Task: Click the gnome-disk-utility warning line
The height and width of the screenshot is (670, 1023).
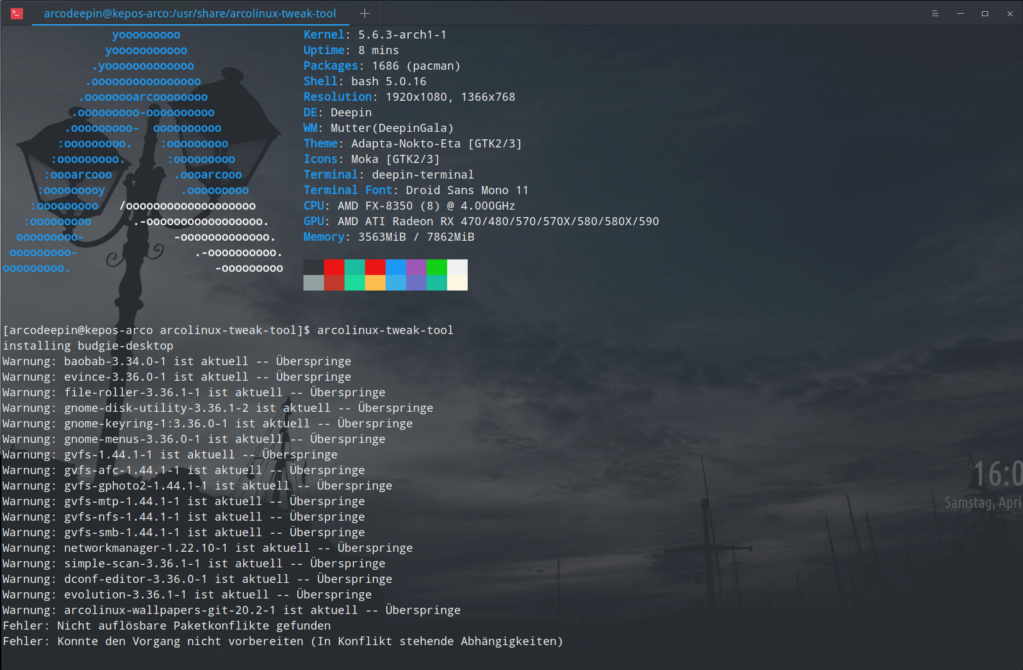Action: pyautogui.click(x=218, y=408)
